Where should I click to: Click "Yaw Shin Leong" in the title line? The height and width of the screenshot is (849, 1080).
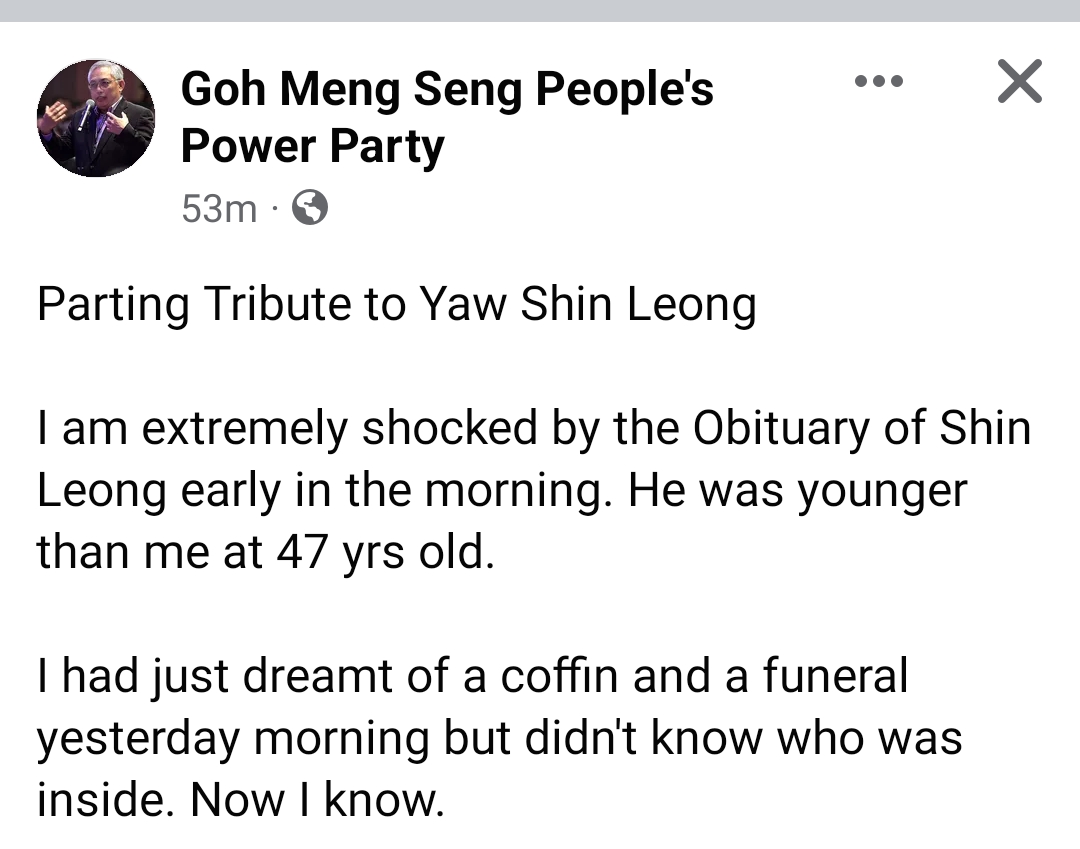click(x=587, y=305)
